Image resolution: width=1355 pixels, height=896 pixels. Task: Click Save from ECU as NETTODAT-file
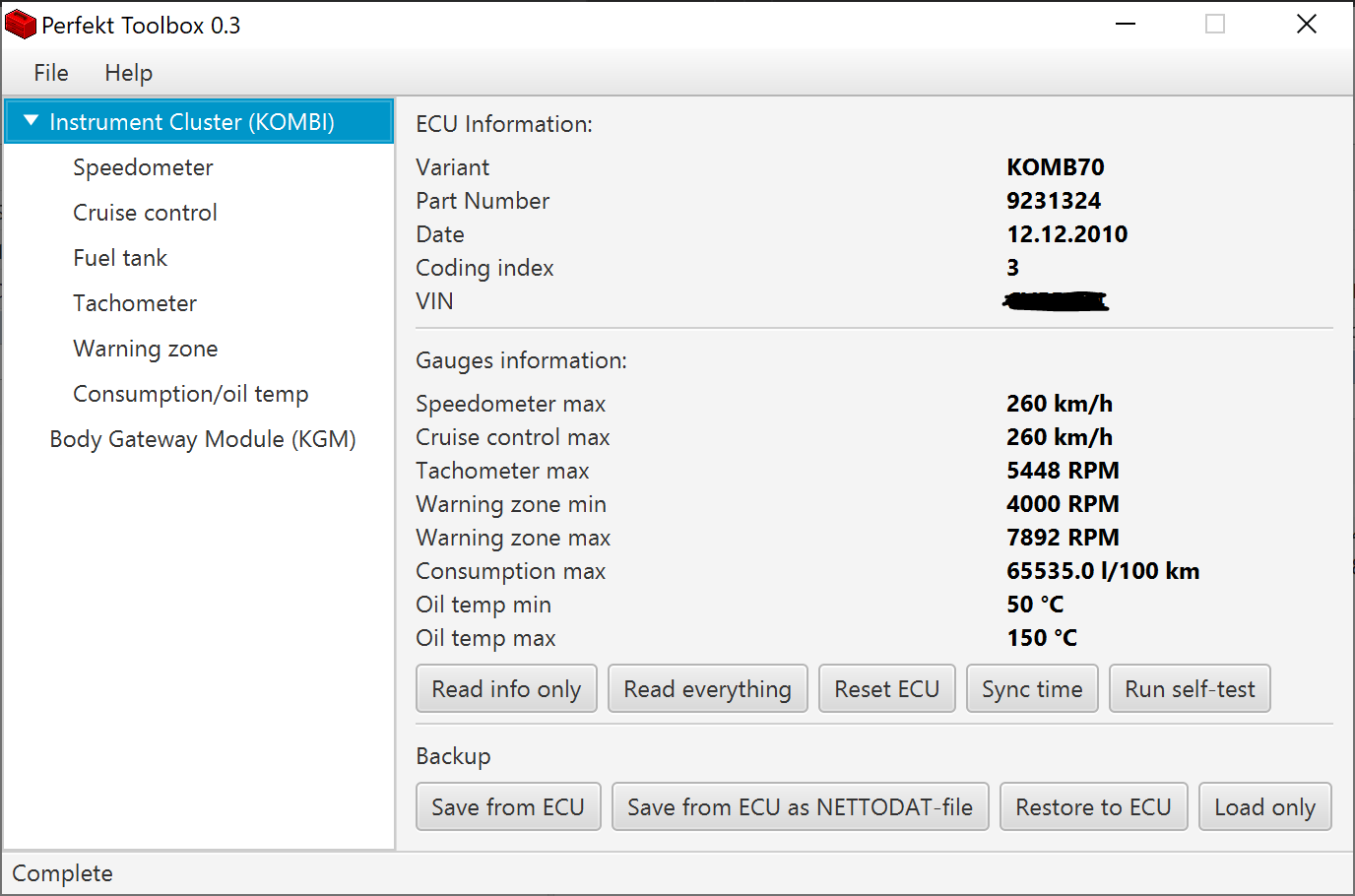801,807
